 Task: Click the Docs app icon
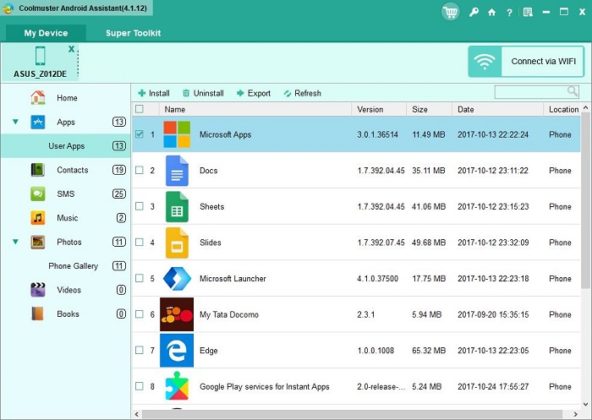point(177,170)
